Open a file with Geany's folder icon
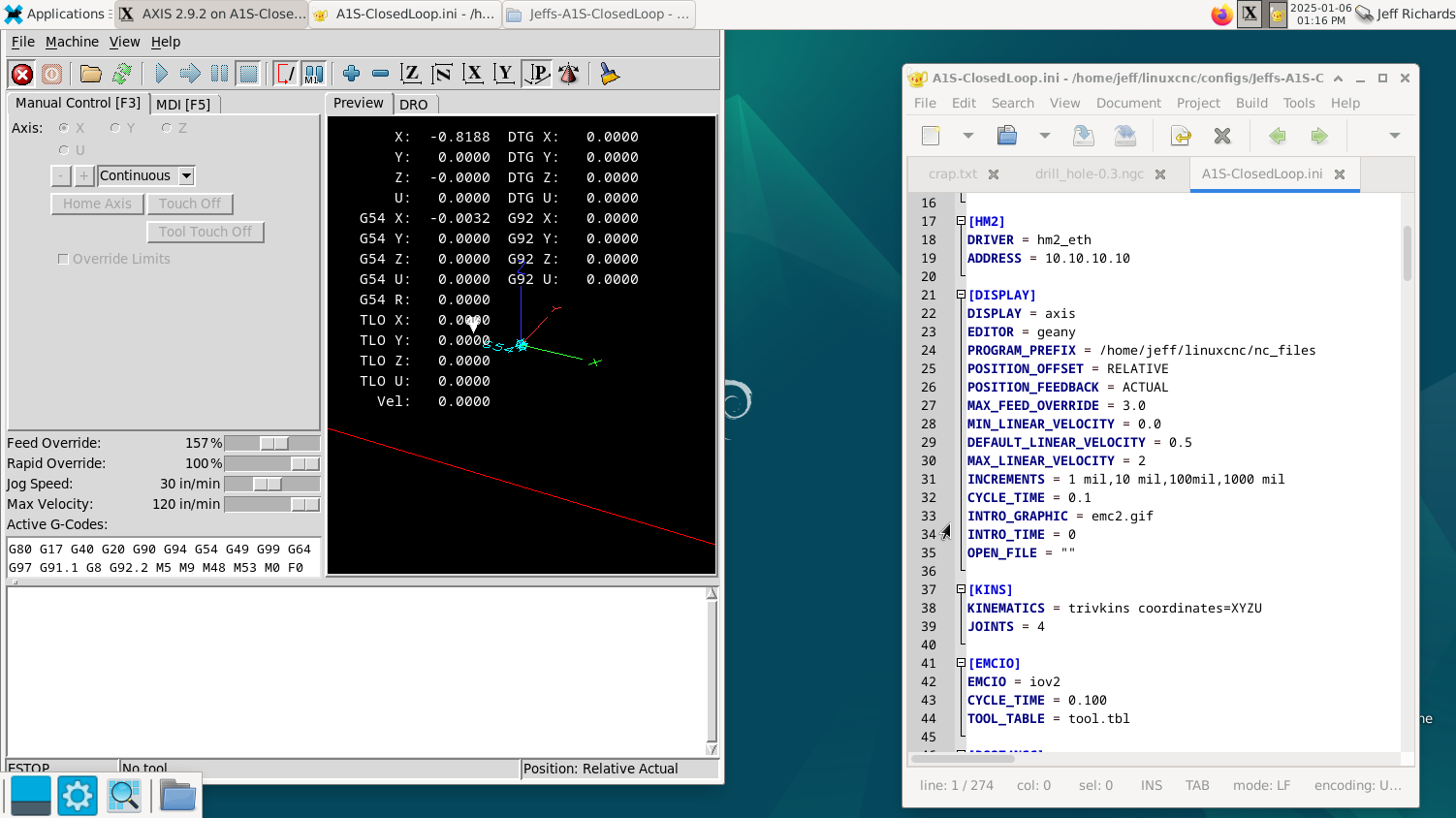The height and width of the screenshot is (818, 1456). point(1007,136)
